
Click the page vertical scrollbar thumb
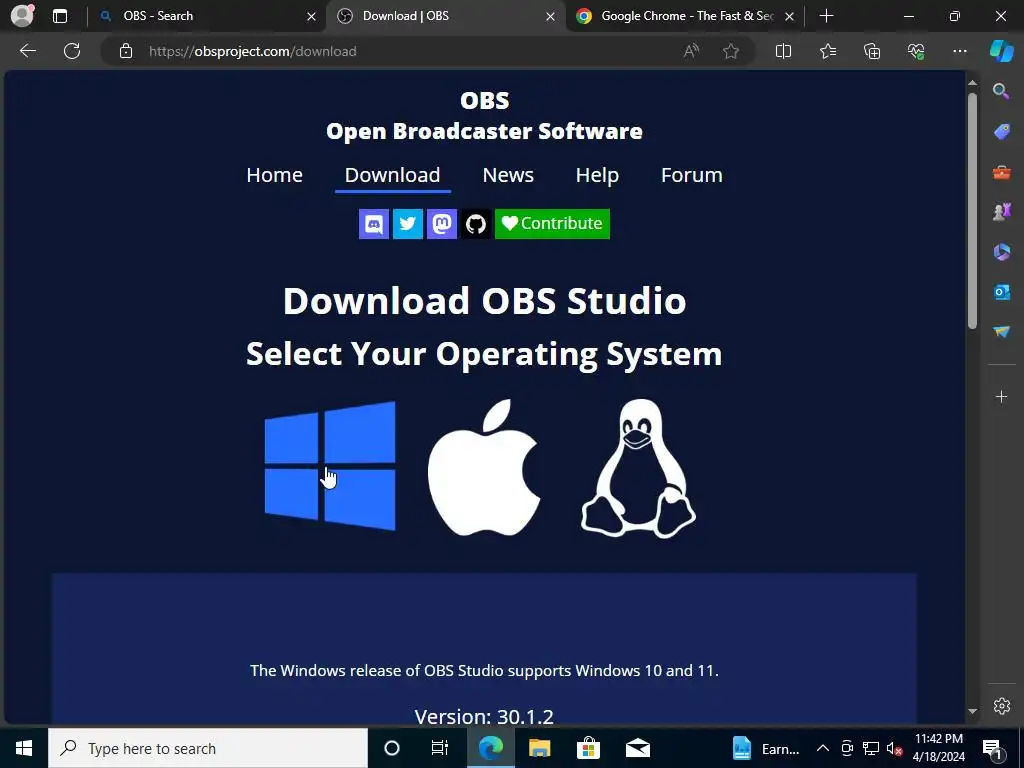pos(972,210)
